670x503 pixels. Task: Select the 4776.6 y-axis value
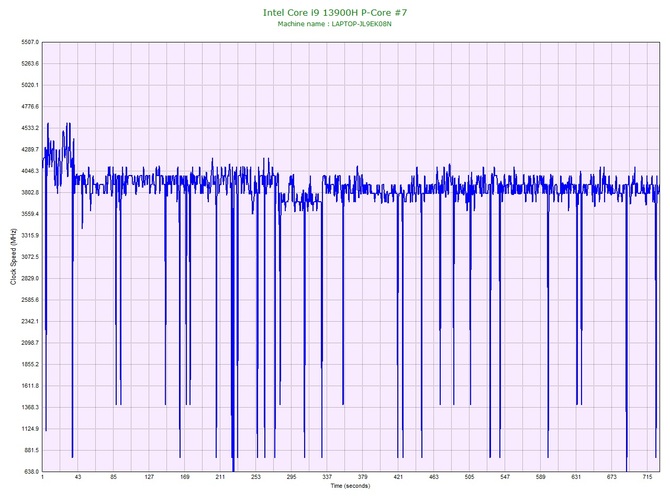coord(30,107)
